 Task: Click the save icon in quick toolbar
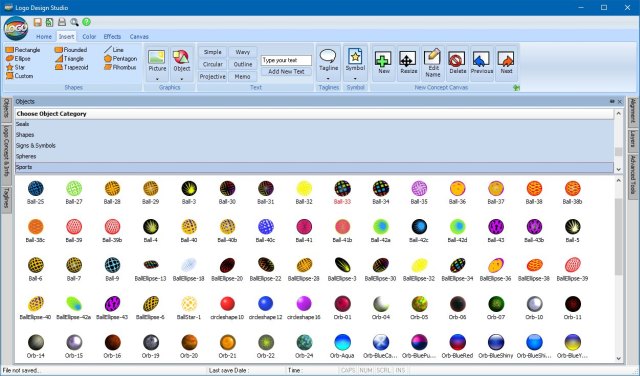click(x=38, y=22)
